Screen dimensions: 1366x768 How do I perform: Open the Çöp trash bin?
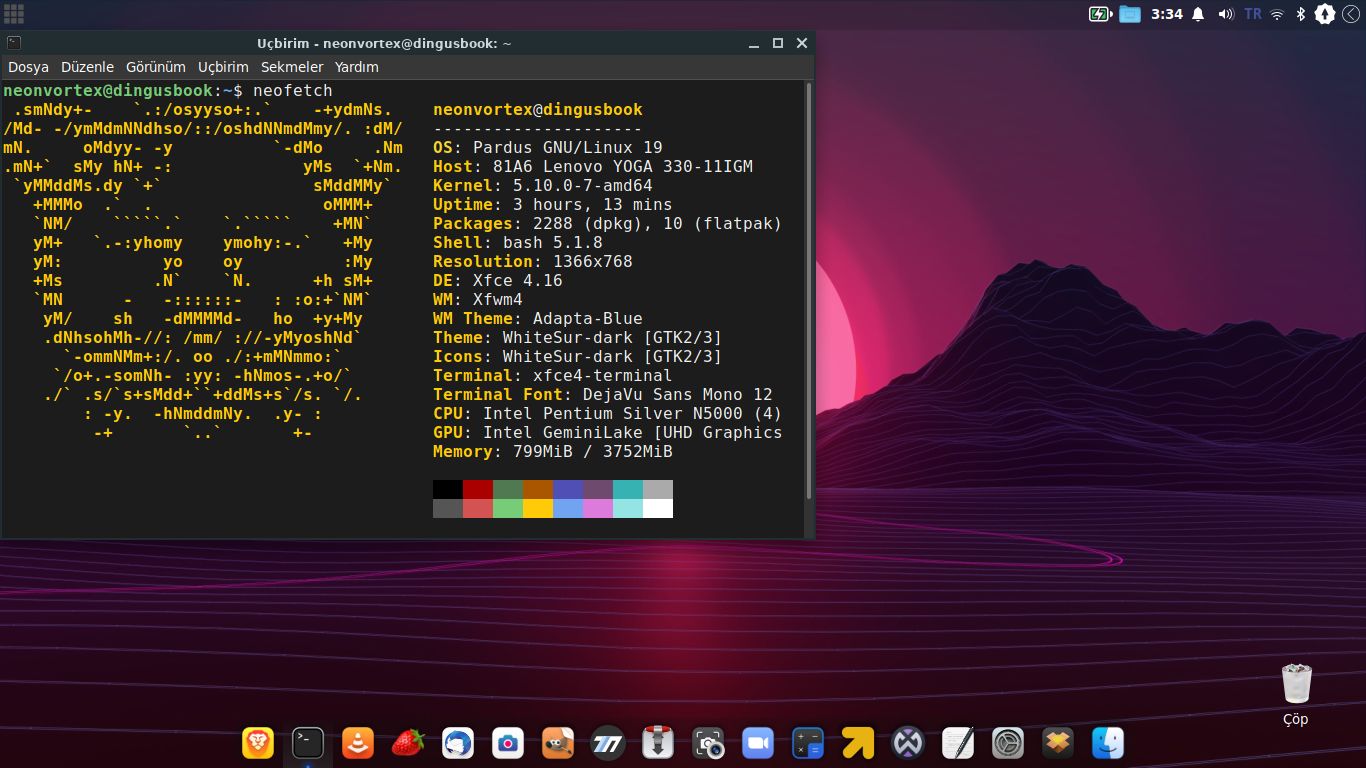1295,685
